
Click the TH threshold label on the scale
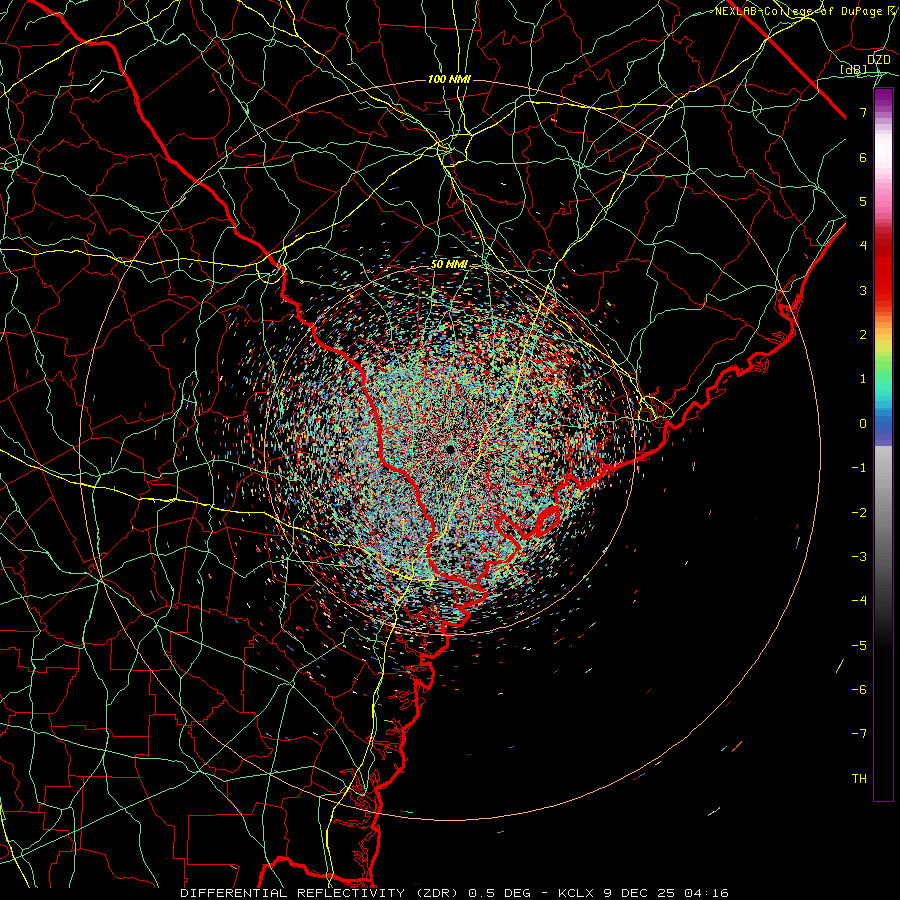859,779
